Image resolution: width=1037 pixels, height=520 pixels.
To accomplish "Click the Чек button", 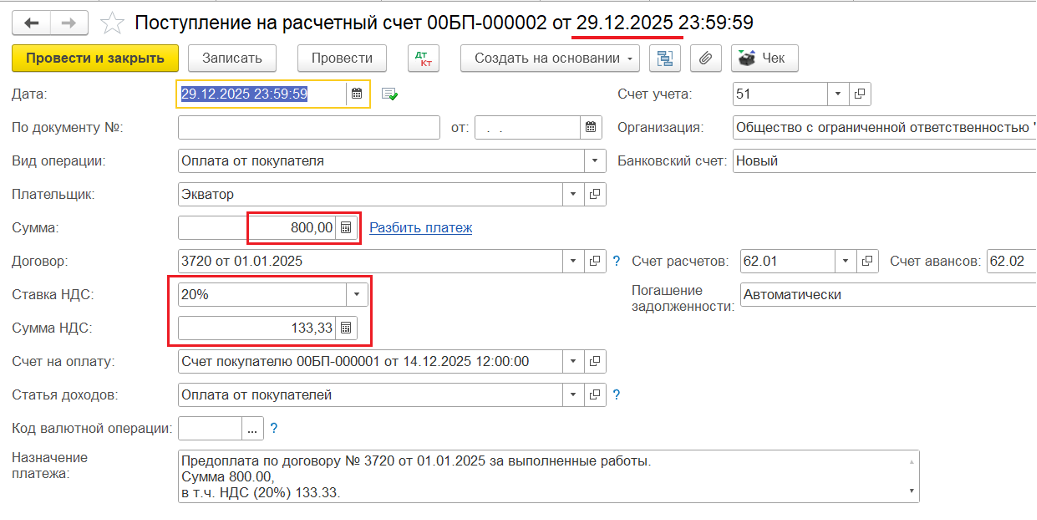I will point(764,58).
